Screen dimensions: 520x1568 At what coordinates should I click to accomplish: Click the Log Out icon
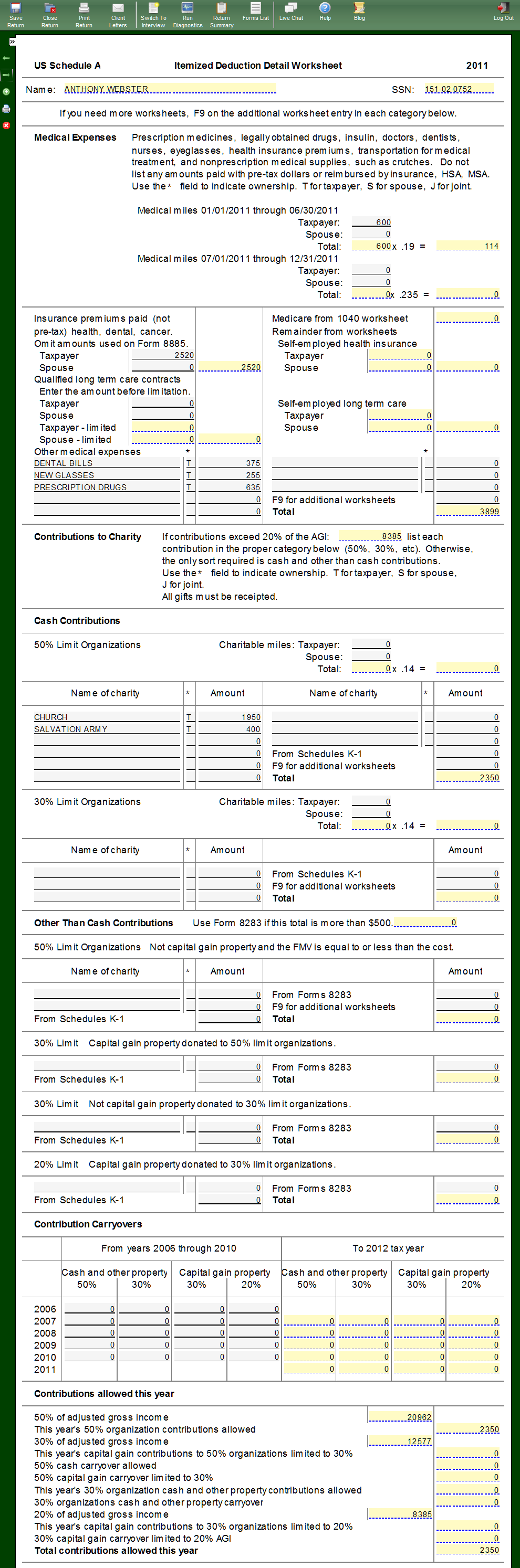tap(503, 12)
